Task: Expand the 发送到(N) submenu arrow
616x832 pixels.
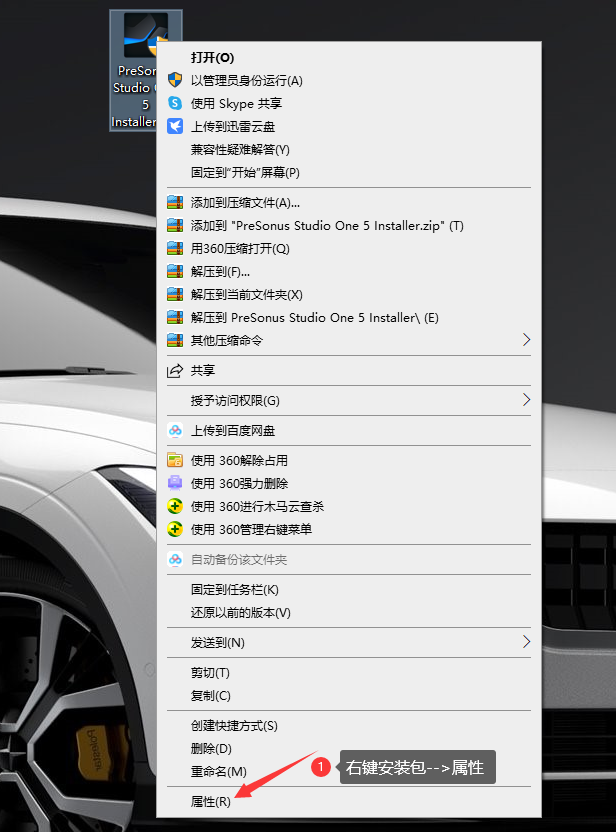Action: click(526, 642)
